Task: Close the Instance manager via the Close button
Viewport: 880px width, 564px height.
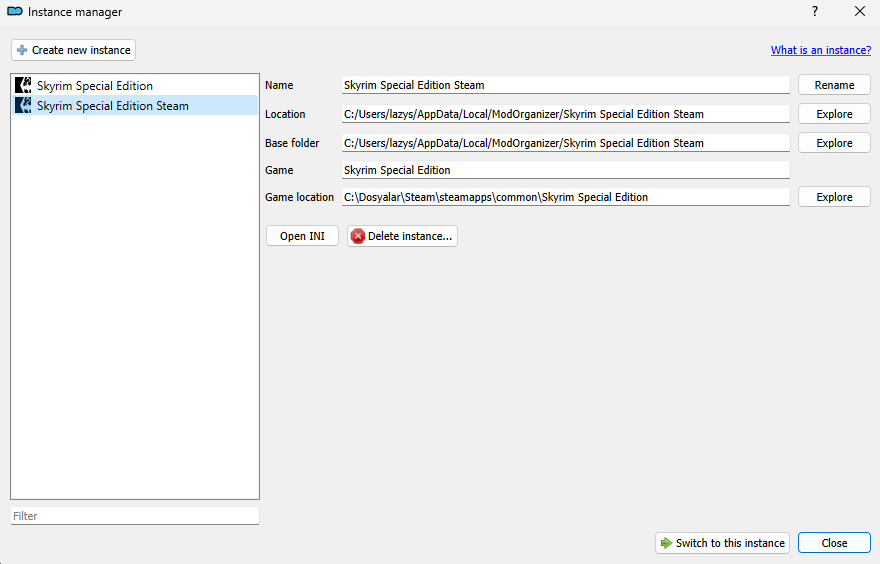Action: click(x=834, y=543)
